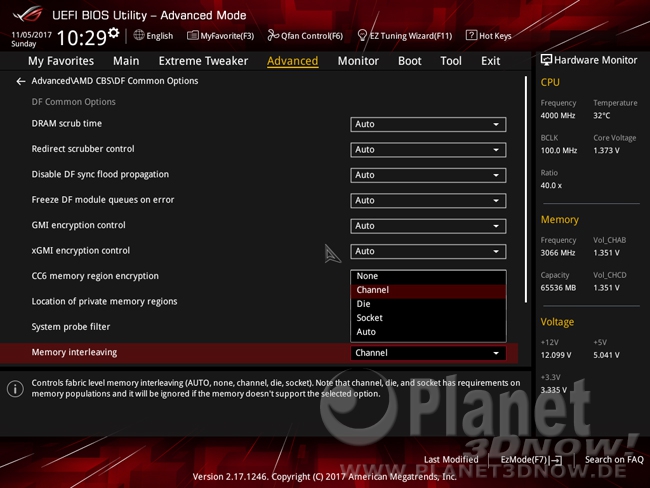Screen dimensions: 650x488
Task: Open GMI encryption control dropdown
Action: coord(428,226)
